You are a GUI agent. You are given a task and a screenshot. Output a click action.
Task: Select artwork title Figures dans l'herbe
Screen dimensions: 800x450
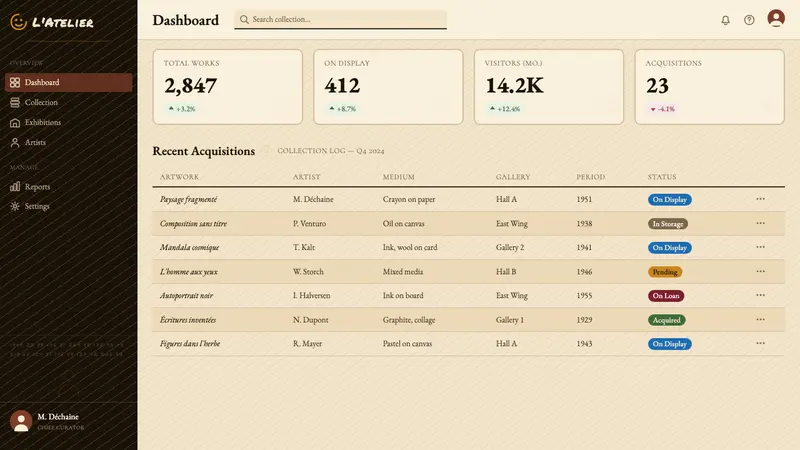click(x=190, y=344)
